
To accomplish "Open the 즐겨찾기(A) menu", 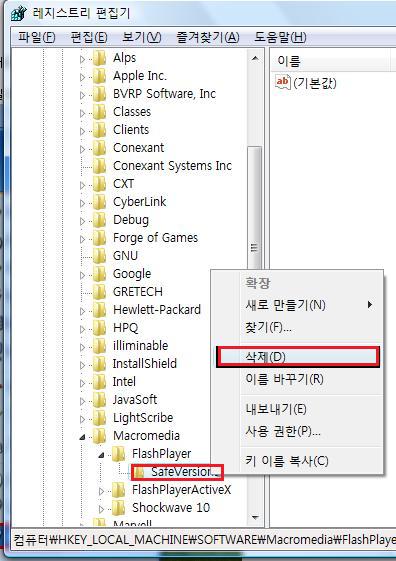I will pos(208,37).
